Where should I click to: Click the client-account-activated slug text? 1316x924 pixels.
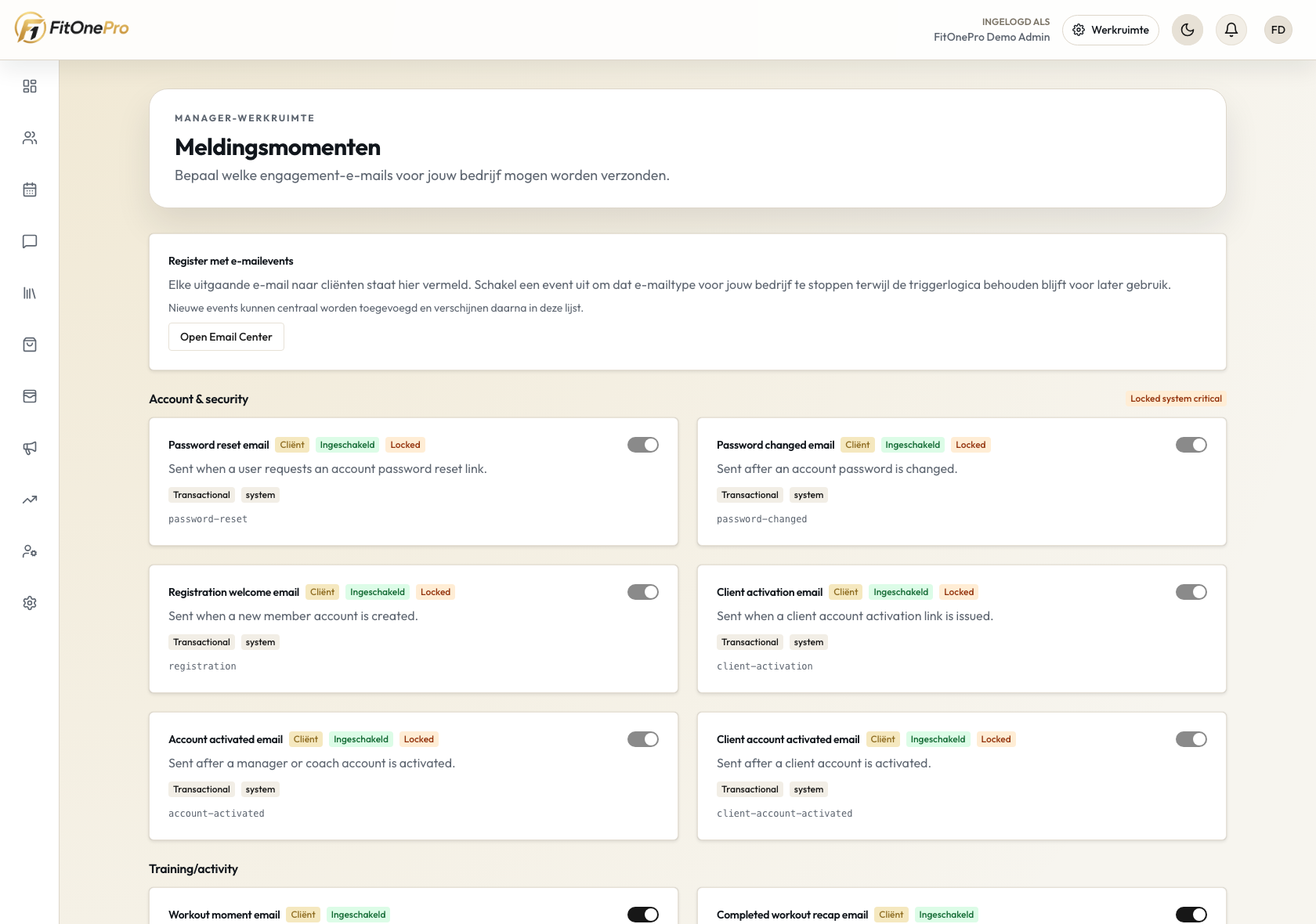[784, 814]
